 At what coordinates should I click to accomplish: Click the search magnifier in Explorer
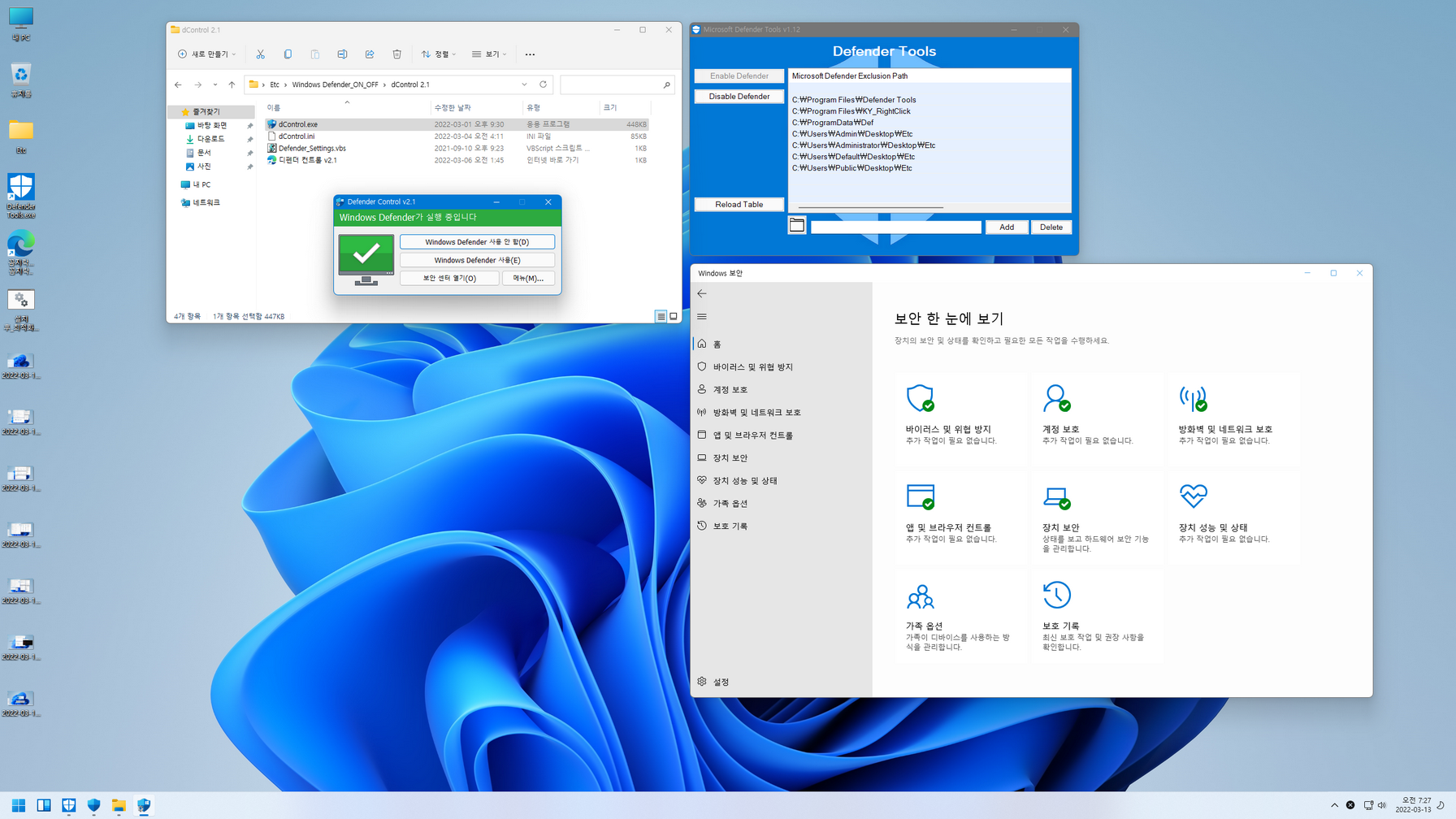666,84
